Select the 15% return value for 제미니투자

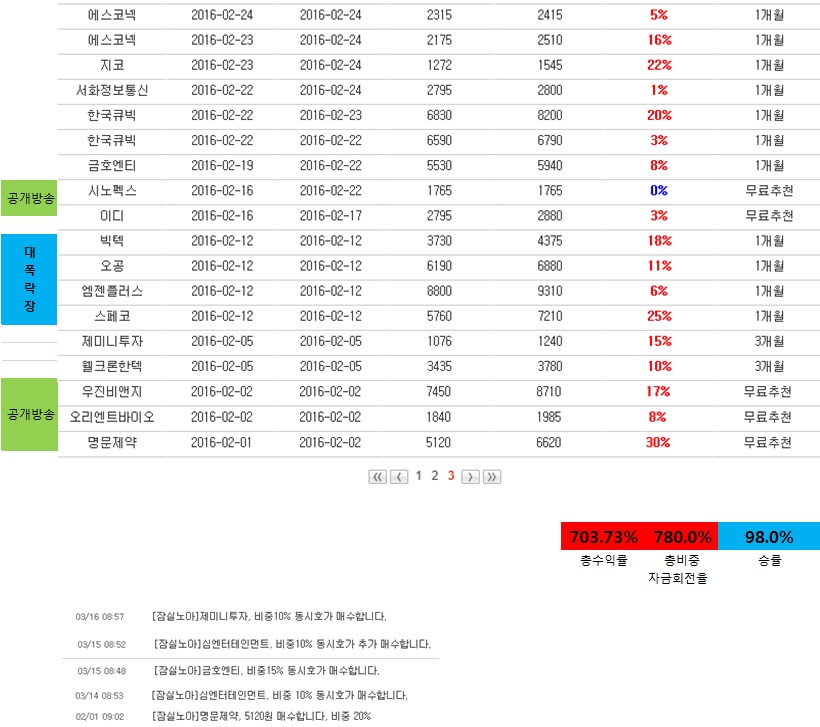[x=659, y=341]
